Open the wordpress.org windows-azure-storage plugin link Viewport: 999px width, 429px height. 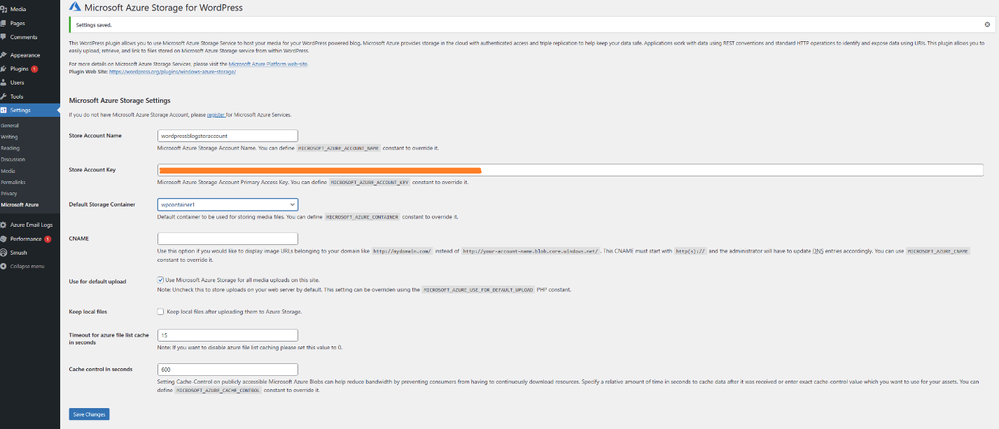pyautogui.click(x=173, y=72)
